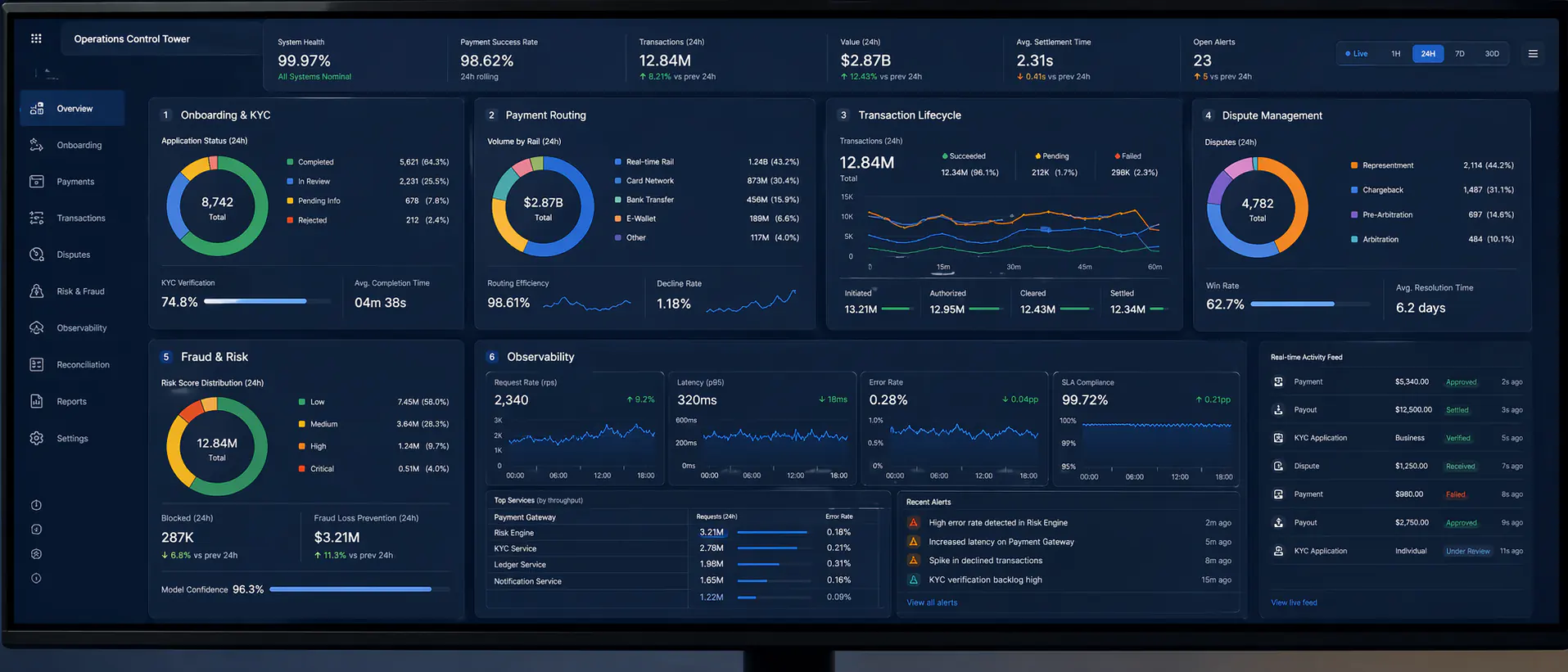Click the KYC backlog alert icon

pos(914,580)
